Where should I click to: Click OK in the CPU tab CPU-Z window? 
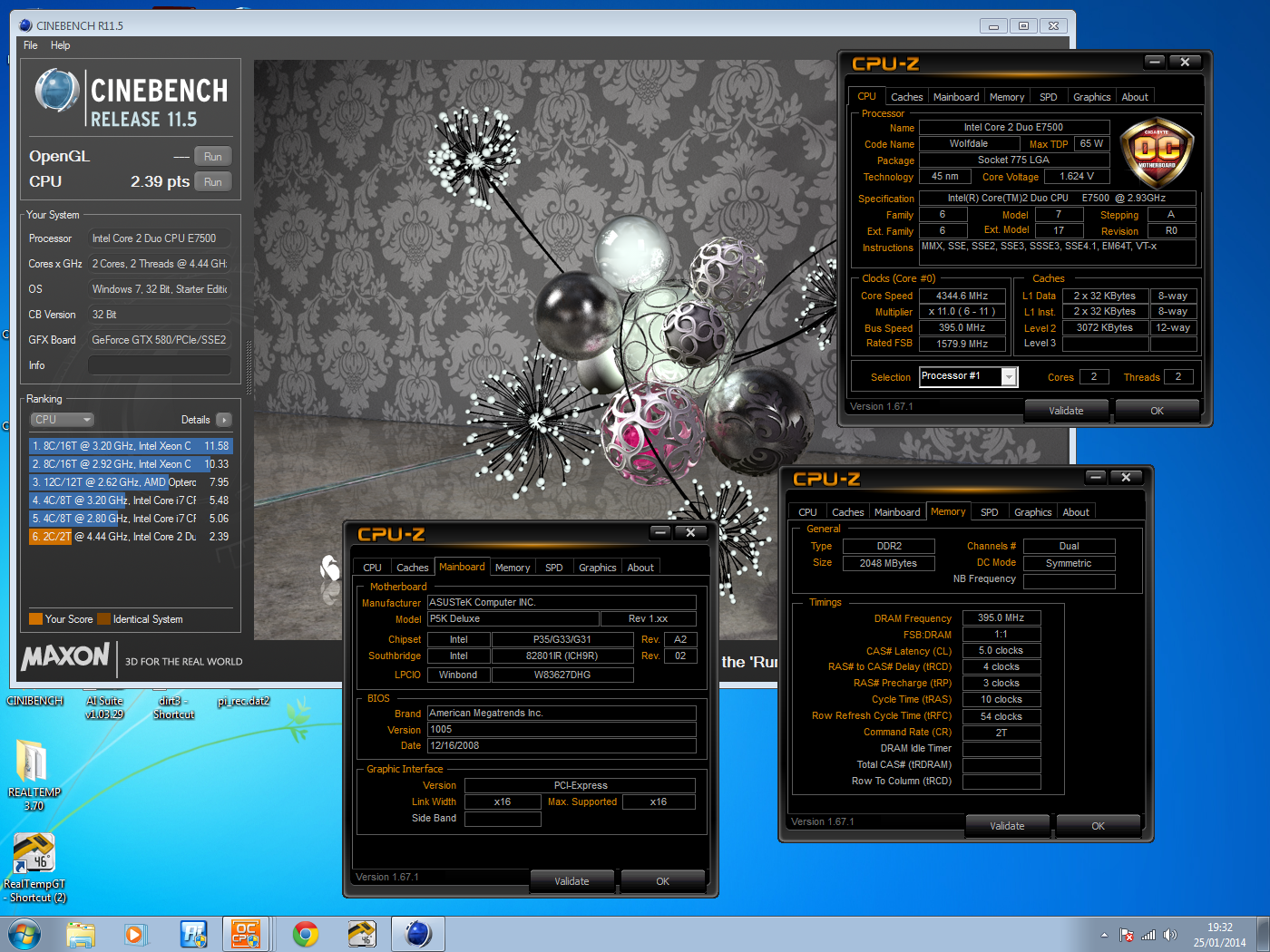1157,411
